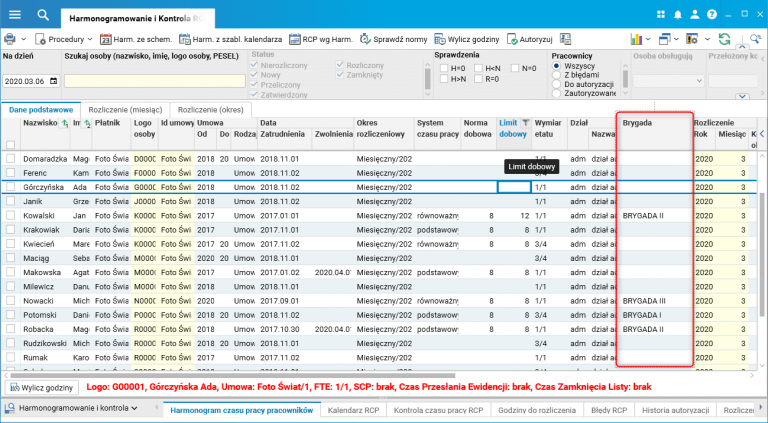The image size is (768, 423).
Task: Switch to Rozliczenie (miesiąc) tab
Action: (x=127, y=109)
